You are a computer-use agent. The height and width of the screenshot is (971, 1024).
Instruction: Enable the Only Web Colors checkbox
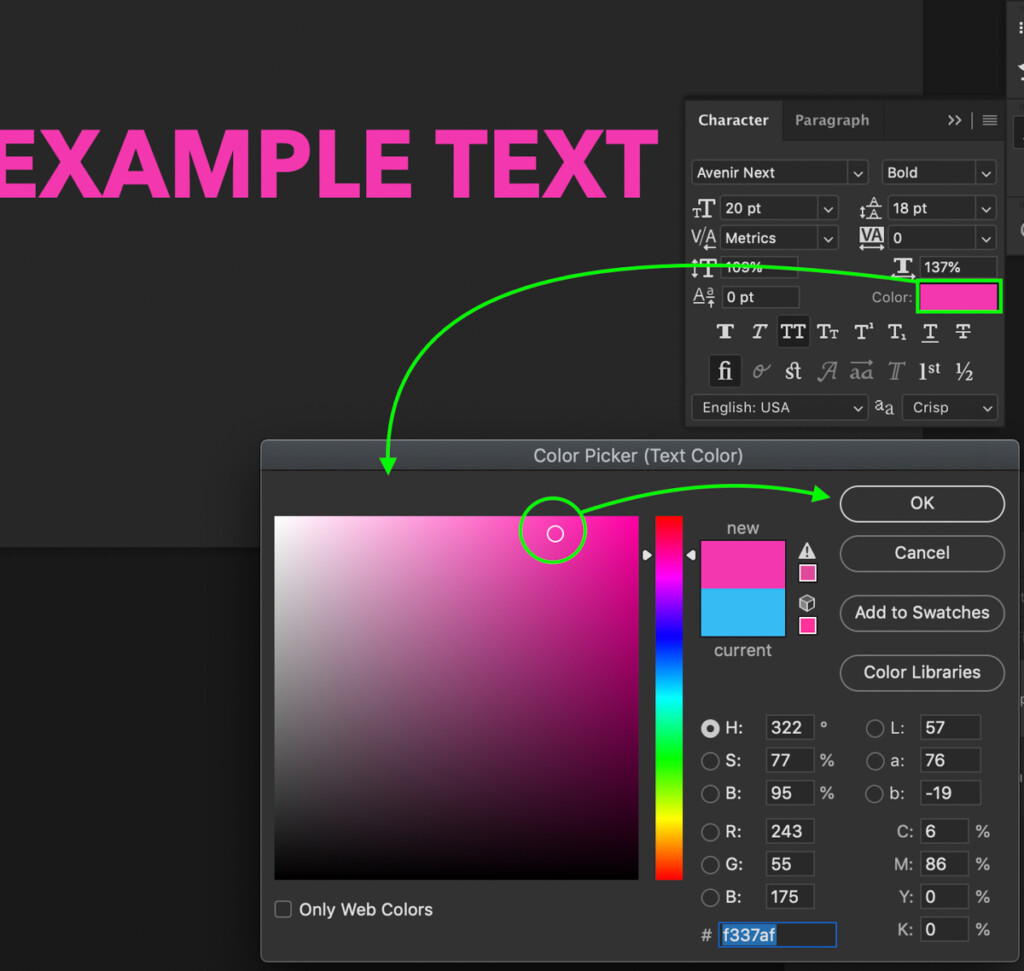(283, 909)
